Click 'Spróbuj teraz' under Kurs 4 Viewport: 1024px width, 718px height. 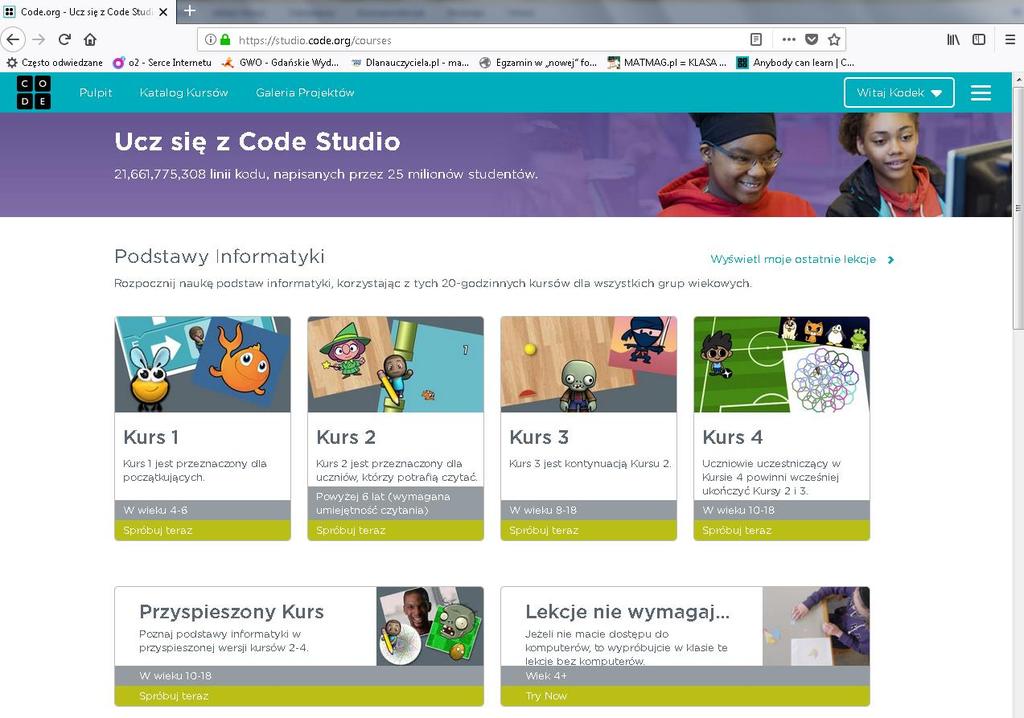pyautogui.click(x=782, y=530)
